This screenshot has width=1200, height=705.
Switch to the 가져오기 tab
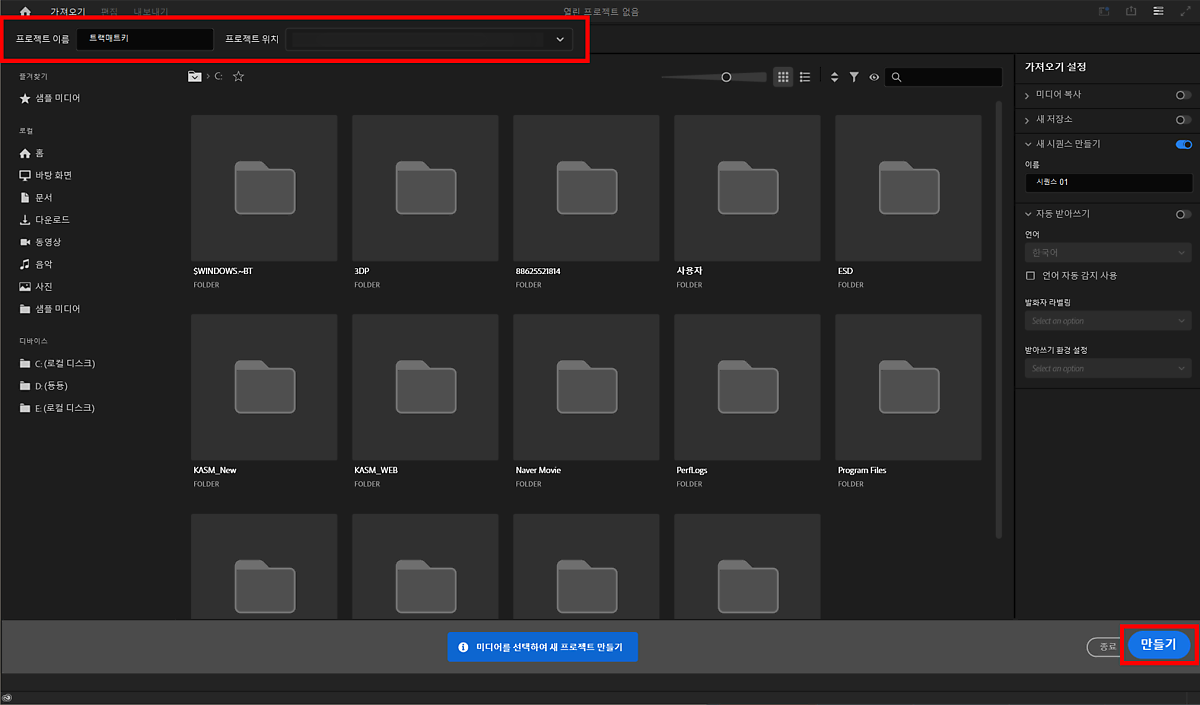(x=66, y=12)
